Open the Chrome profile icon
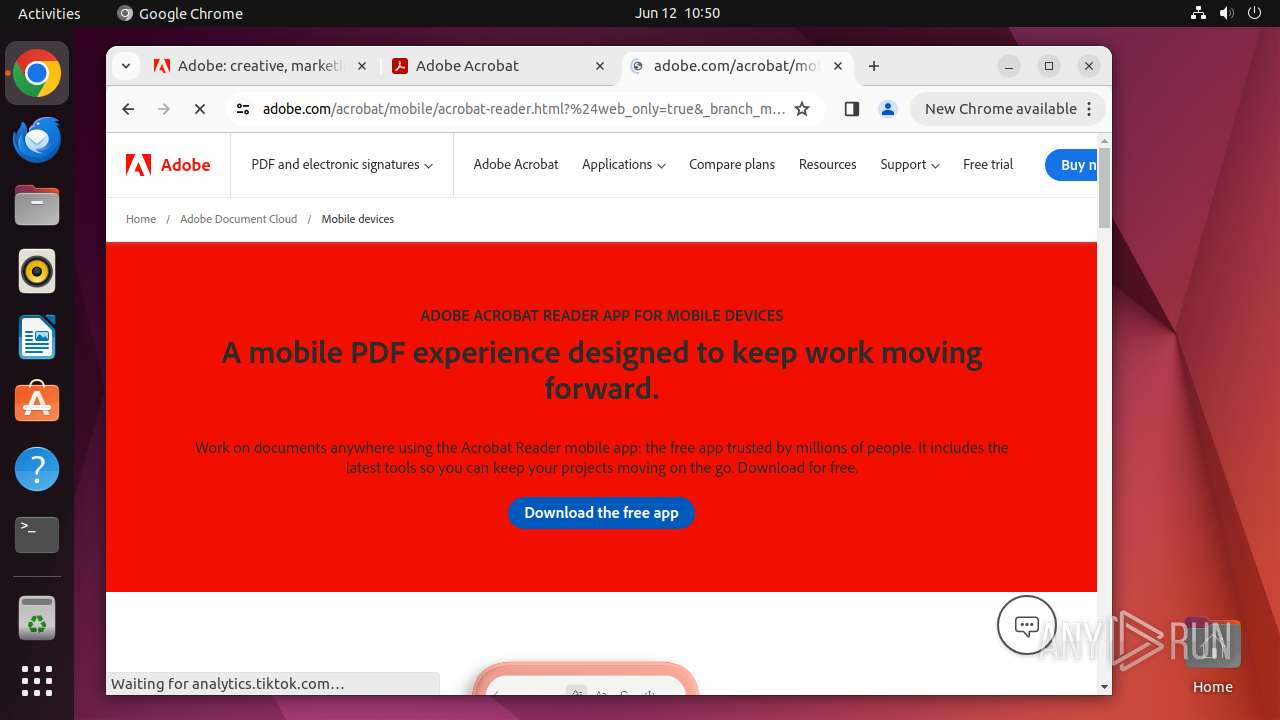This screenshot has width=1280, height=720. point(887,109)
